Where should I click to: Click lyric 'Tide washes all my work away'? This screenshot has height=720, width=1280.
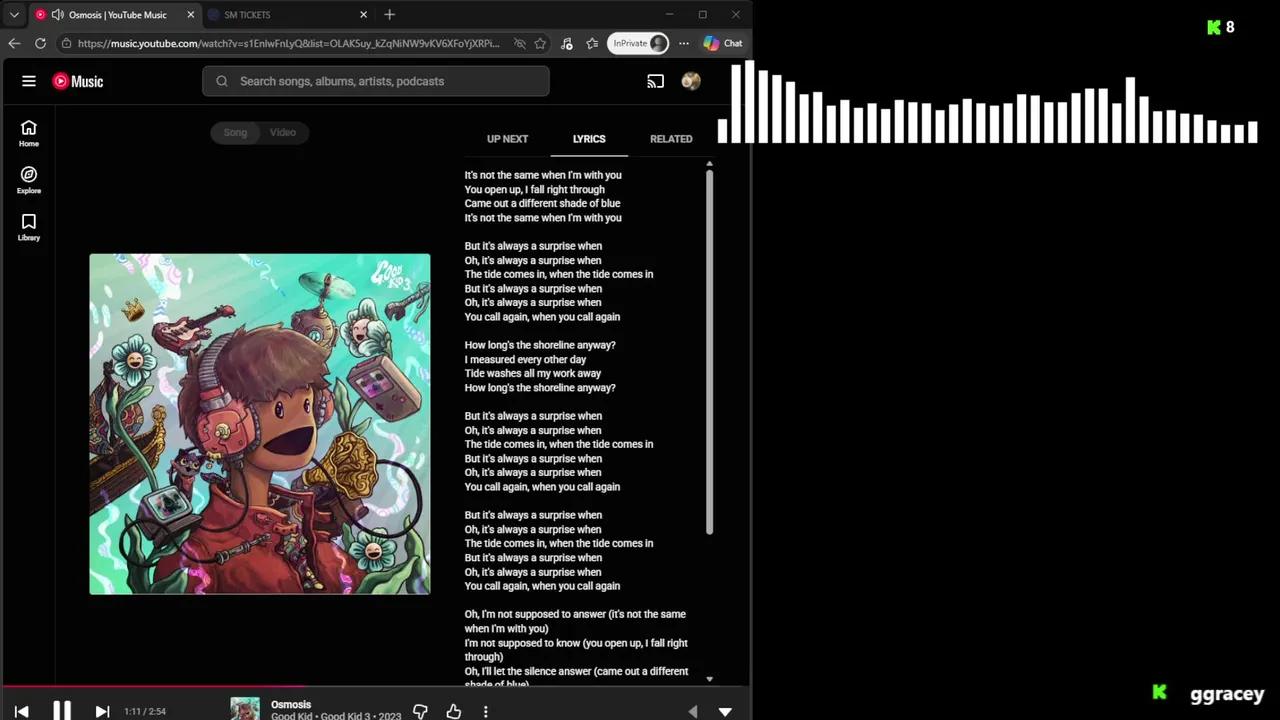click(533, 373)
